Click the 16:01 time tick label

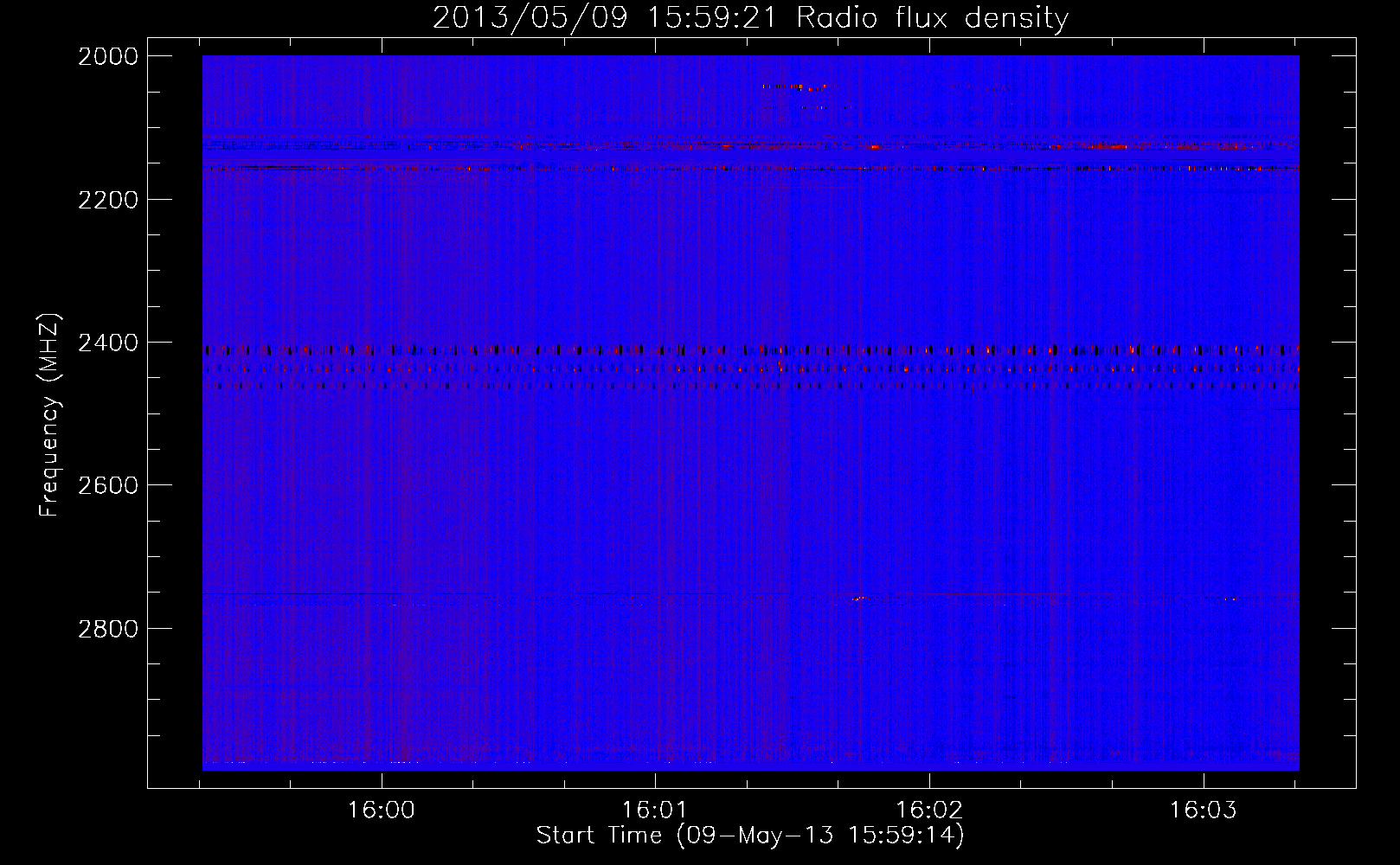click(655, 811)
